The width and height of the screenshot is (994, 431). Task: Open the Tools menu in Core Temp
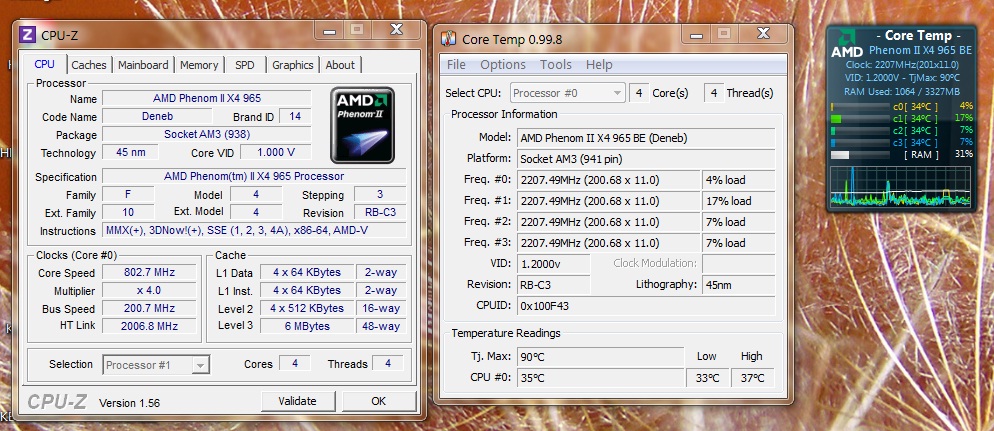[556, 65]
